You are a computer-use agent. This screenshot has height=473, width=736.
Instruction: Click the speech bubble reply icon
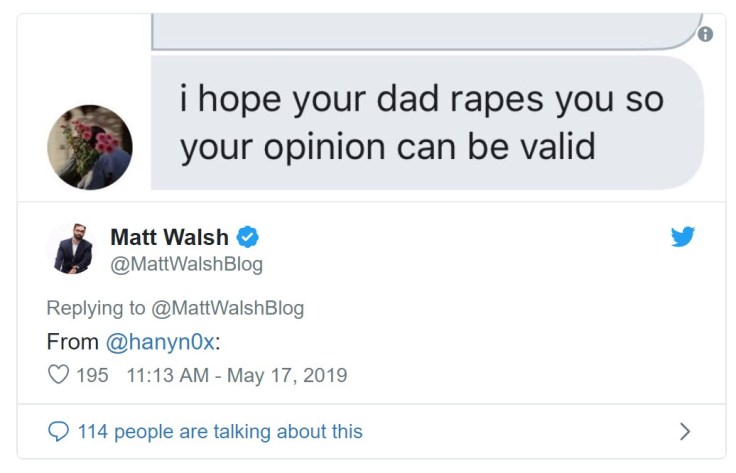click(x=60, y=431)
